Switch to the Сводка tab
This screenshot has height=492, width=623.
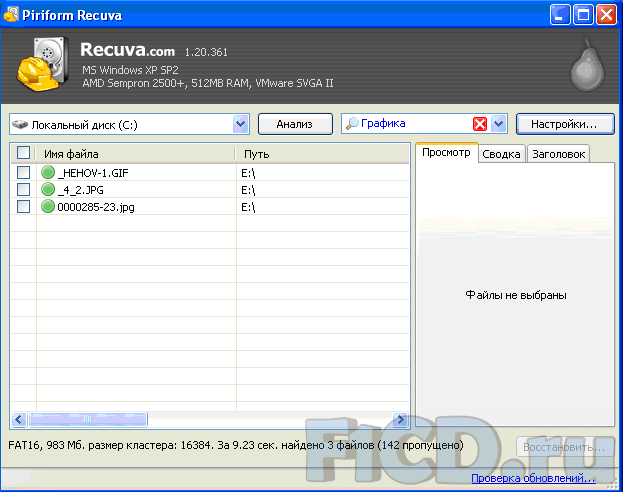(x=501, y=154)
